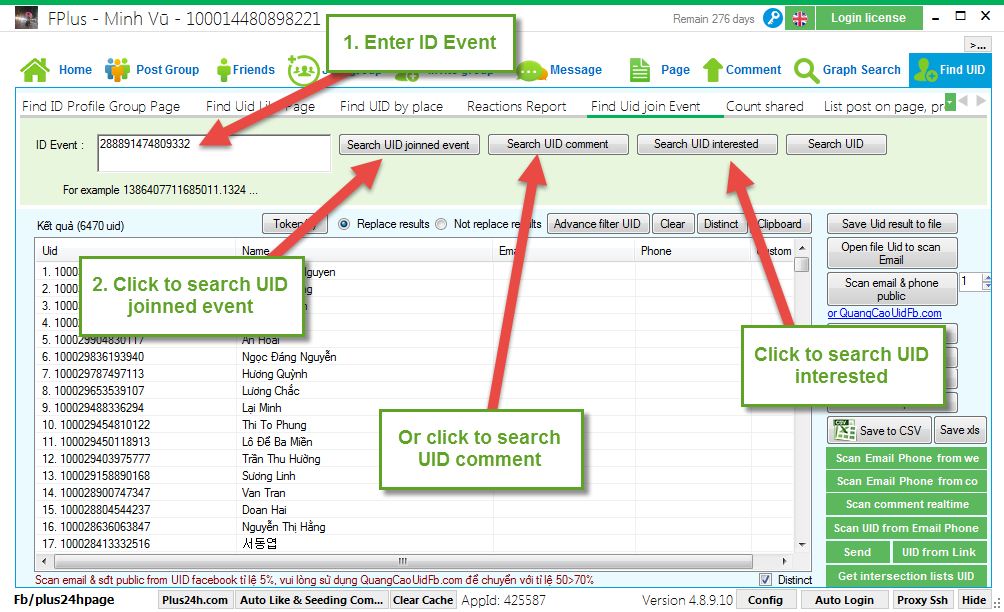The height and width of the screenshot is (612, 1004).
Task: Go to the Page section
Action: [x=660, y=70]
